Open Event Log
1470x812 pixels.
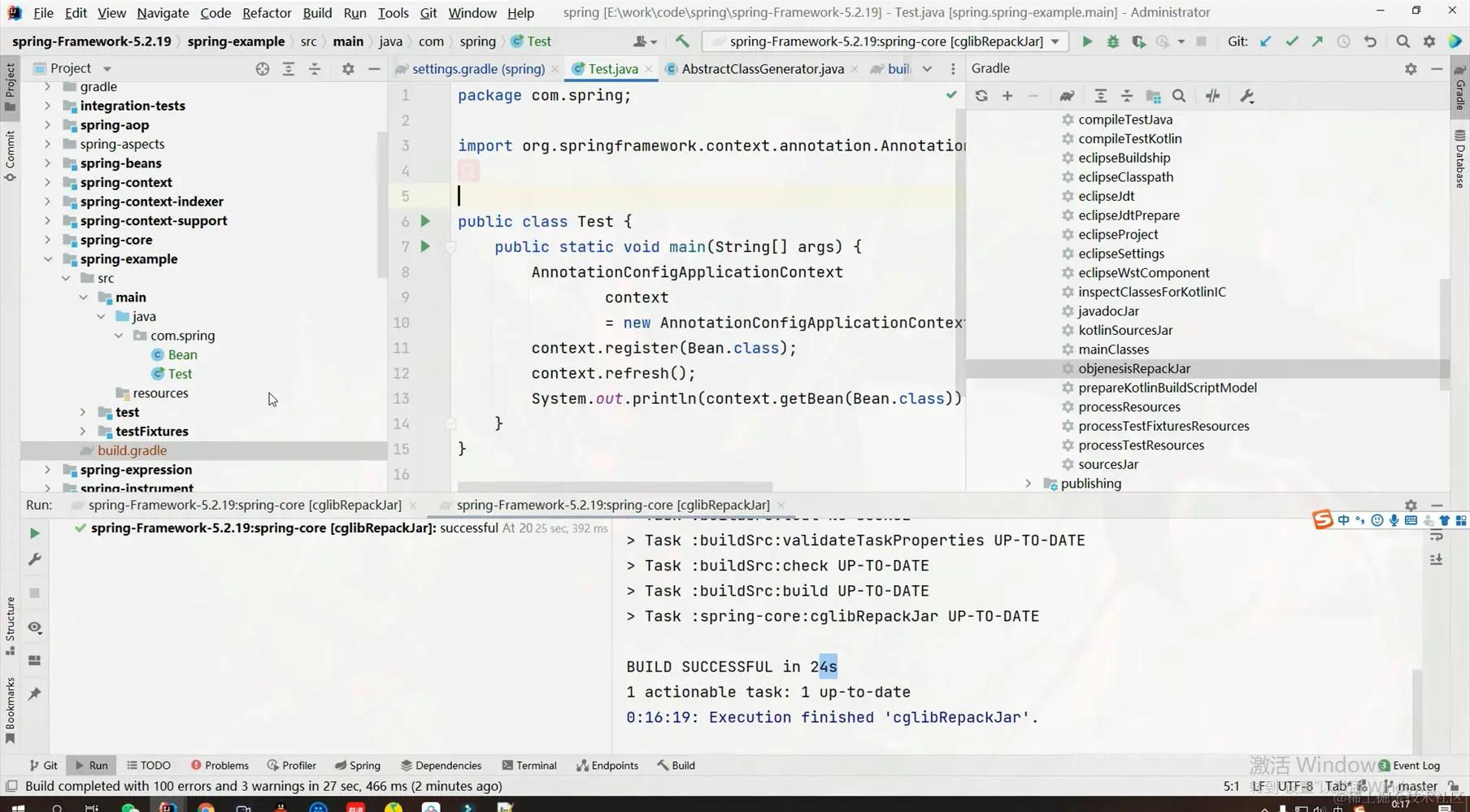pos(1409,766)
